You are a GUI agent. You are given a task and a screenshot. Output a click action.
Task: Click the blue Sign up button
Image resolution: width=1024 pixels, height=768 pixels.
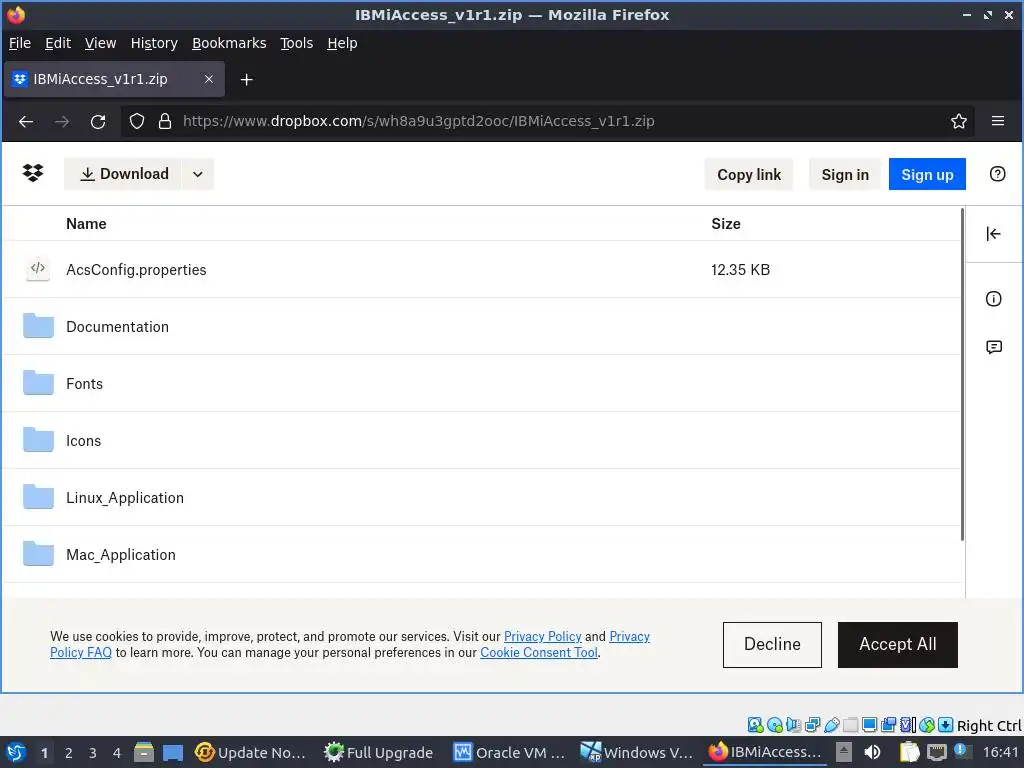tap(927, 174)
